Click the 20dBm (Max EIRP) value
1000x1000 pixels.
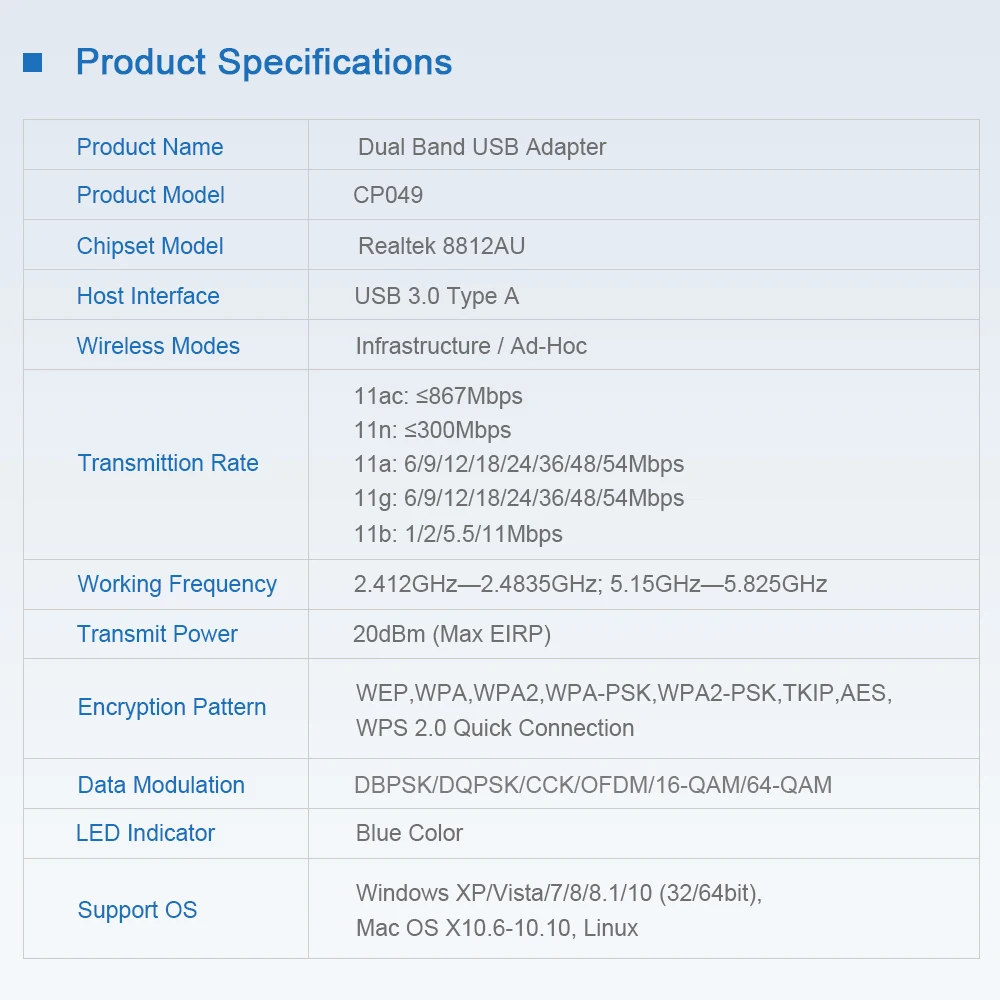coord(451,634)
